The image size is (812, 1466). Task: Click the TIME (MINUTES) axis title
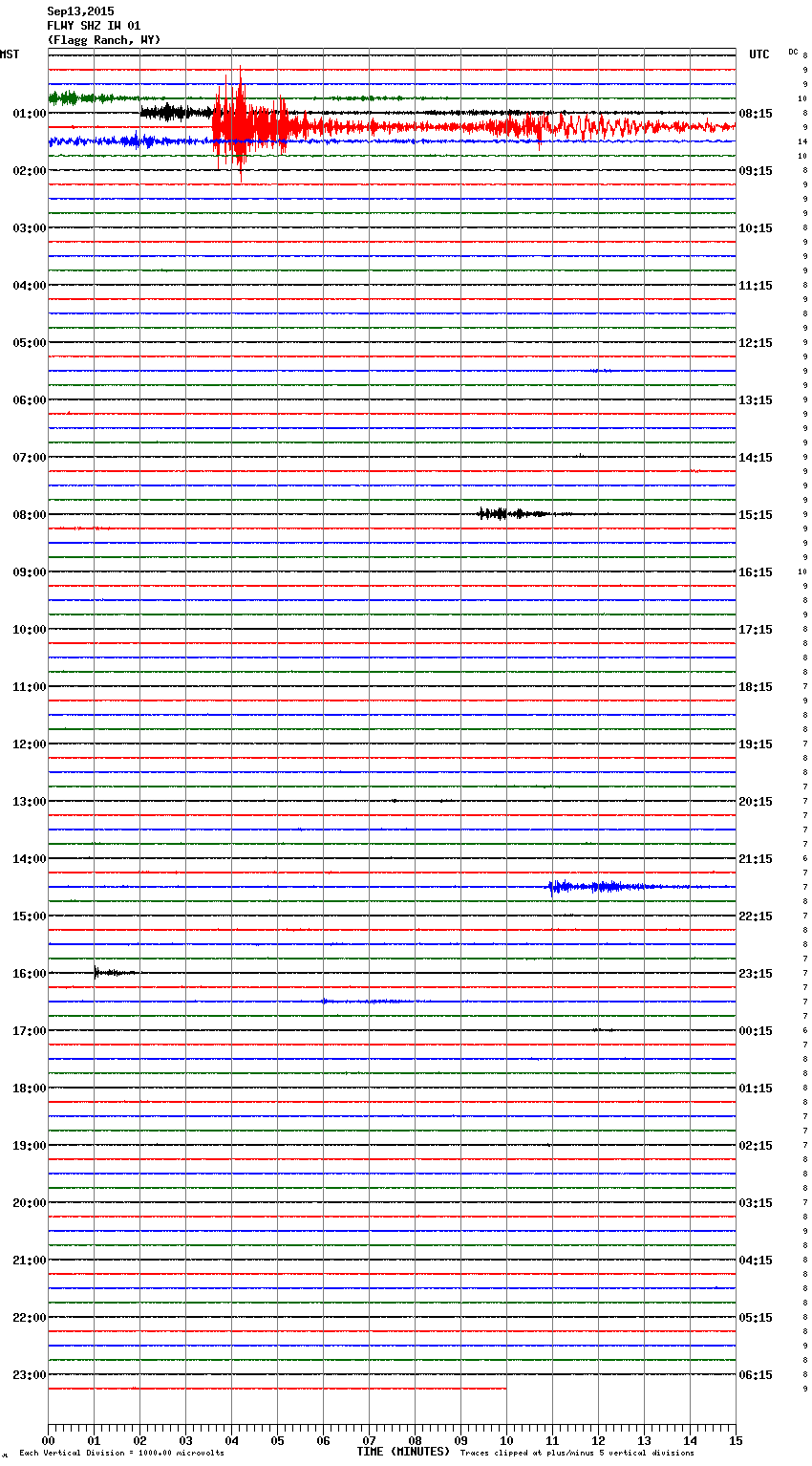click(x=403, y=1452)
